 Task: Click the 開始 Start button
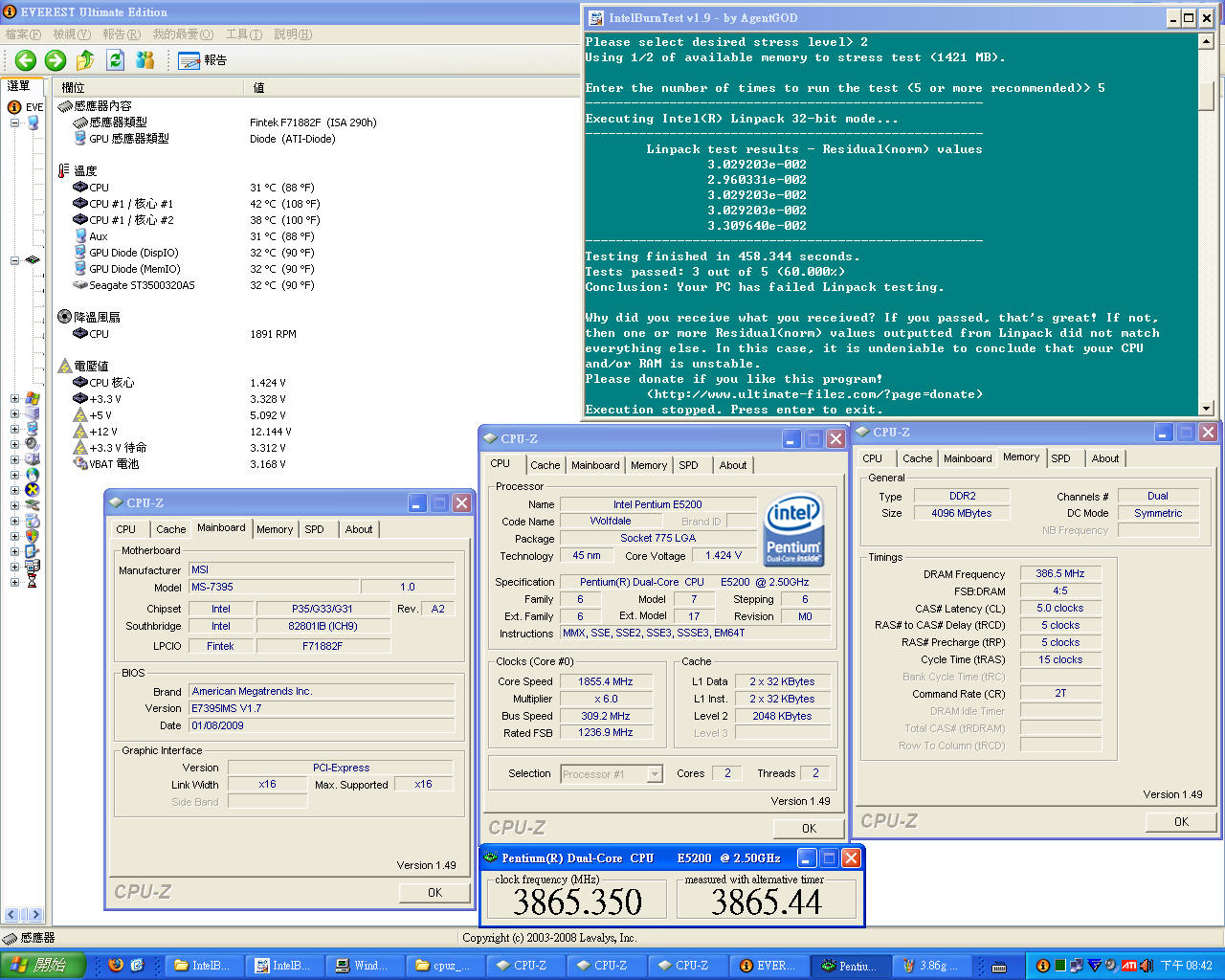pyautogui.click(x=43, y=966)
